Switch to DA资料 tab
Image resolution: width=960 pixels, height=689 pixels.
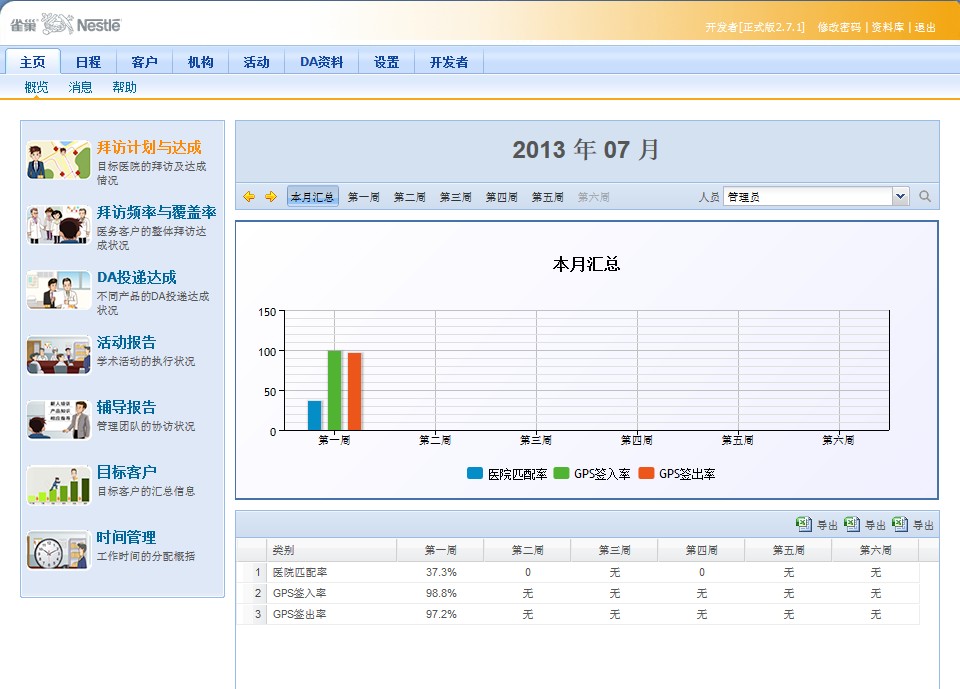click(x=321, y=62)
